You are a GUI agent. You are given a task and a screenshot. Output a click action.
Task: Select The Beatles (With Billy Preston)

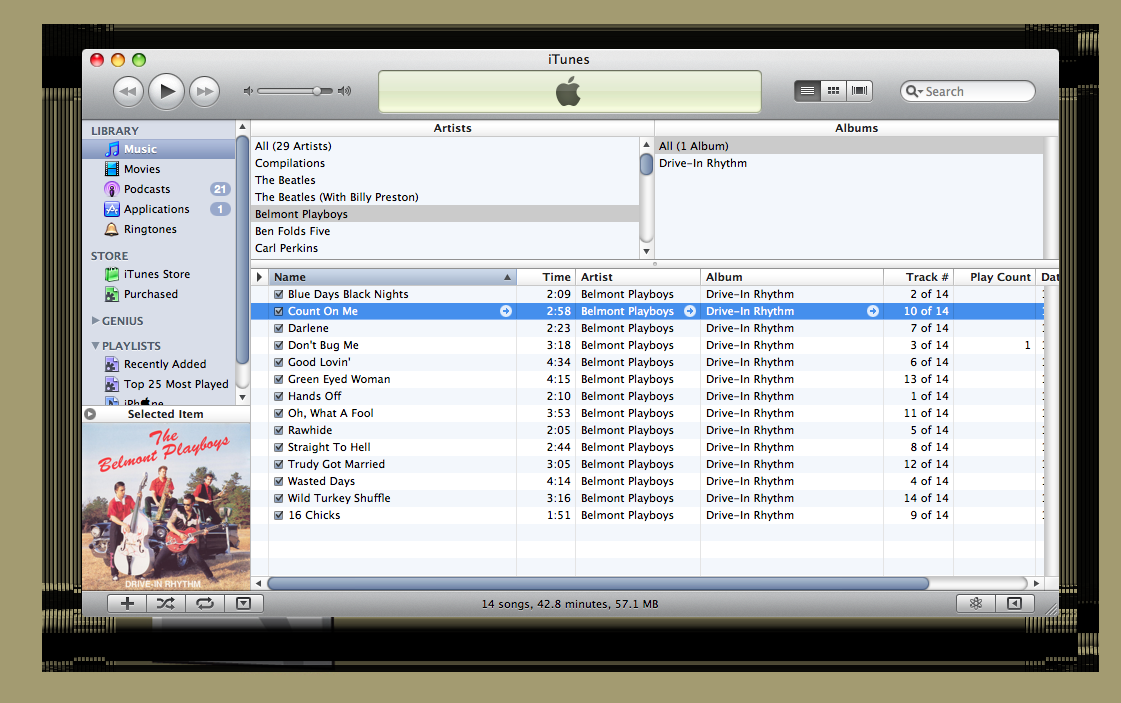(x=445, y=197)
